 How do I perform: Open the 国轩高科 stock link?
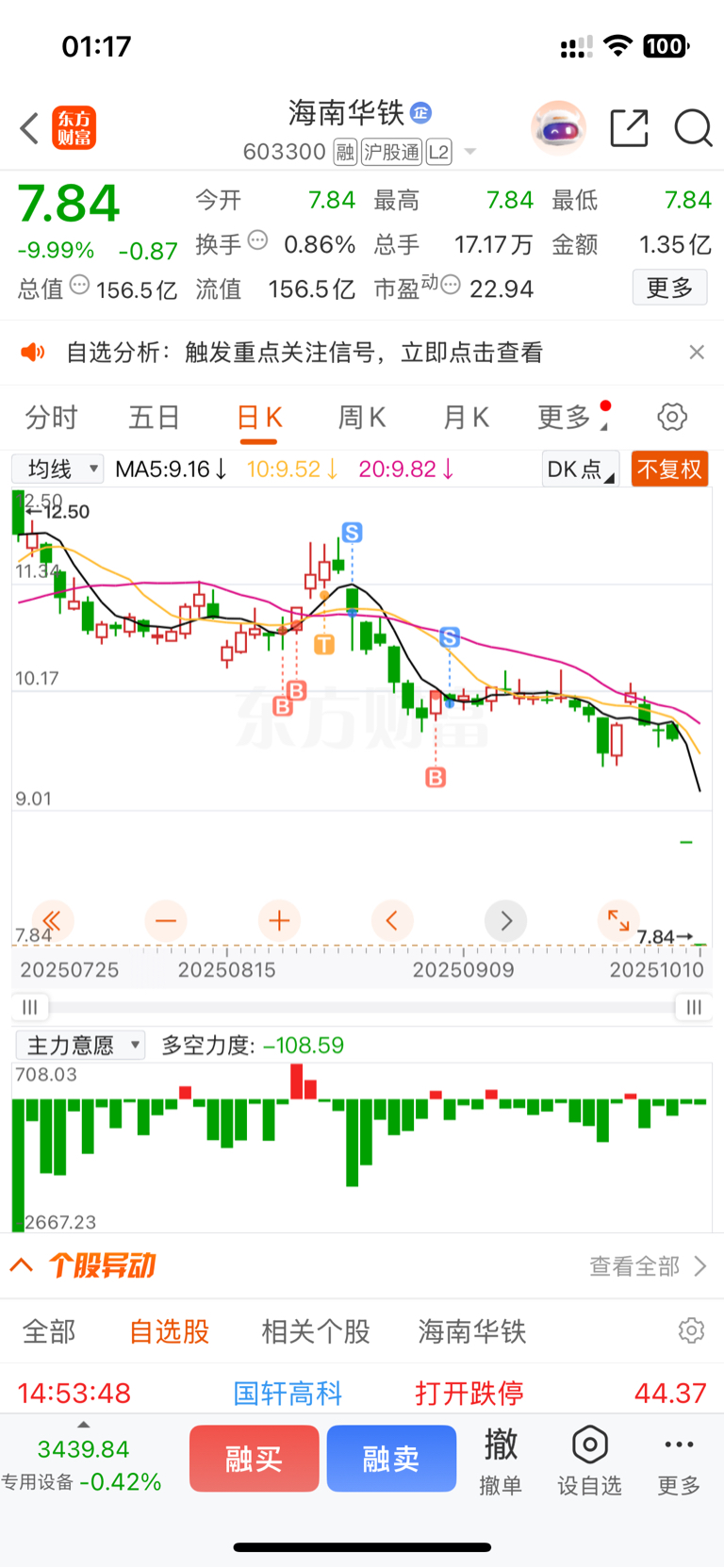click(x=288, y=1393)
